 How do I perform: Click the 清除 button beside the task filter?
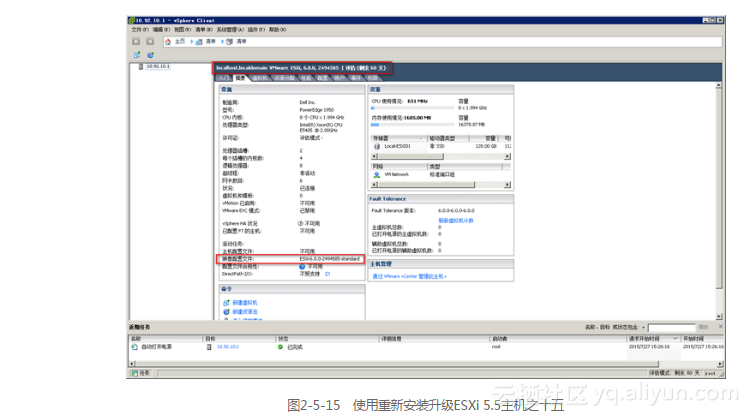tap(703, 328)
